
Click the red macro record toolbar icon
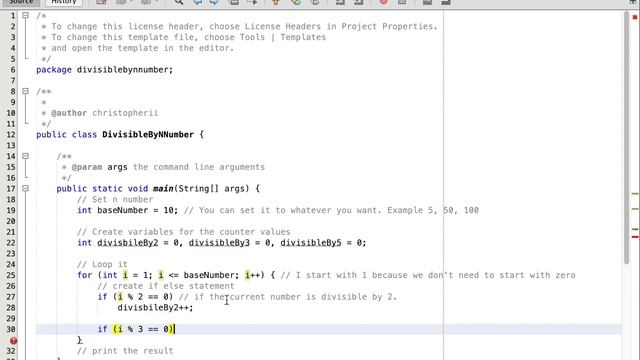tap(383, 2)
